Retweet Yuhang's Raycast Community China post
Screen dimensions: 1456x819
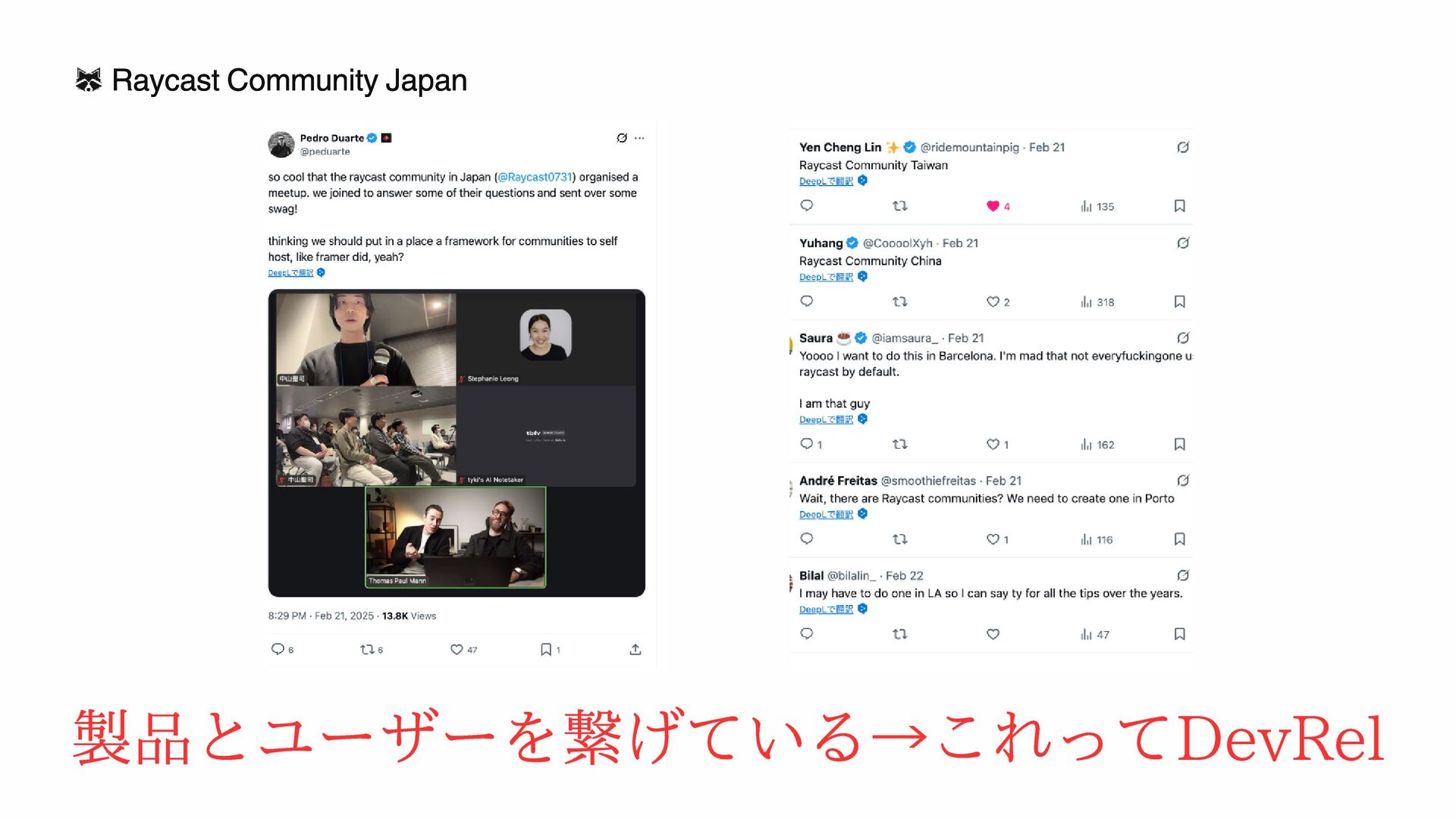coord(900,302)
